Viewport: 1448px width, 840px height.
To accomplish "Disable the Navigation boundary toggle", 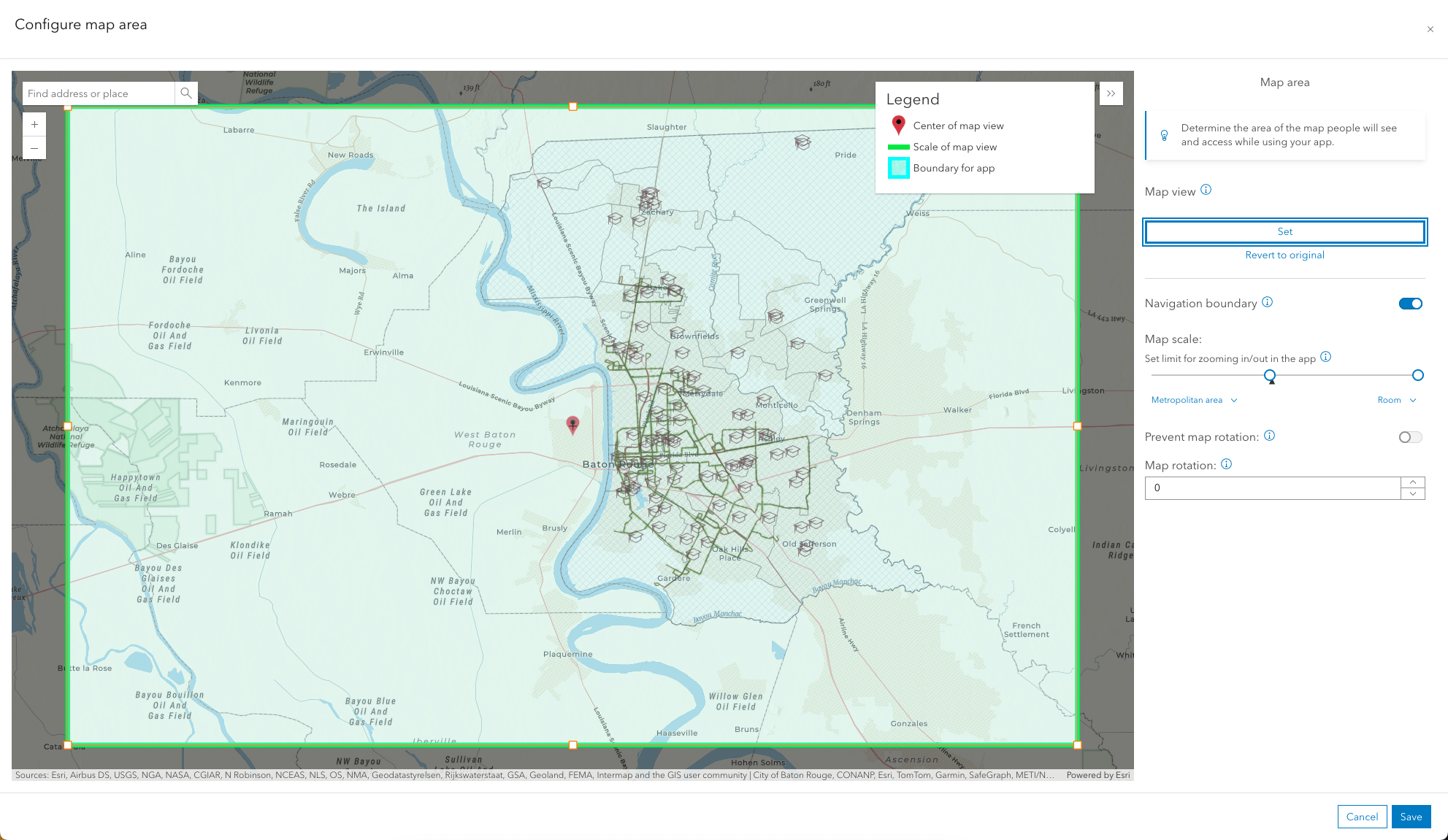I will point(1410,304).
